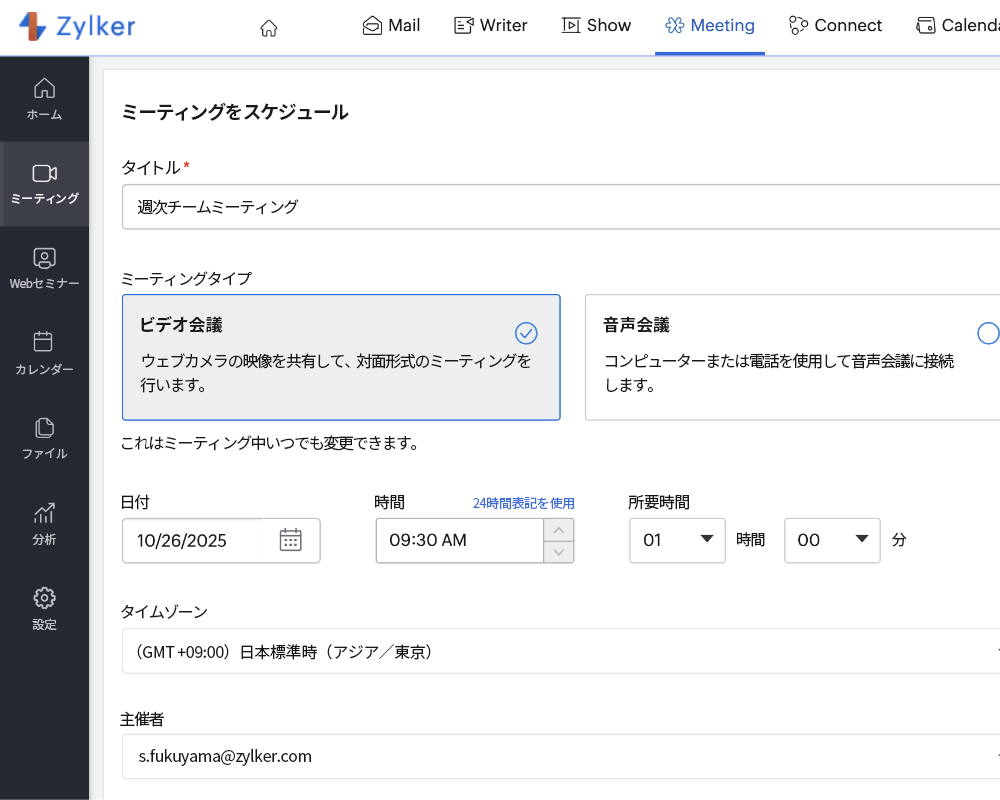Open the home icon in top bar
Image resolution: width=1000 pixels, height=800 pixels.
point(269,28)
